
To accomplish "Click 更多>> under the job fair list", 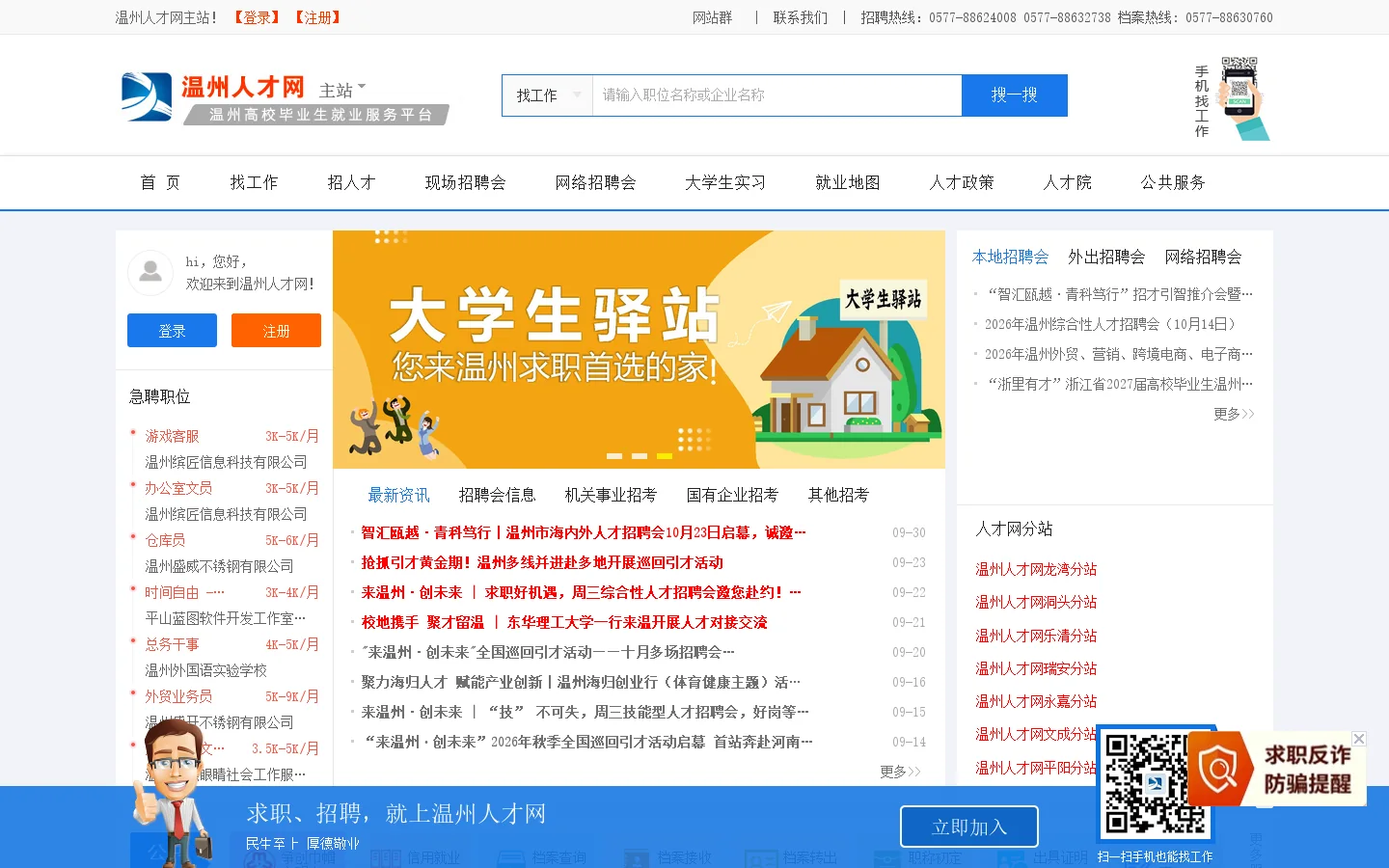I will (1234, 414).
